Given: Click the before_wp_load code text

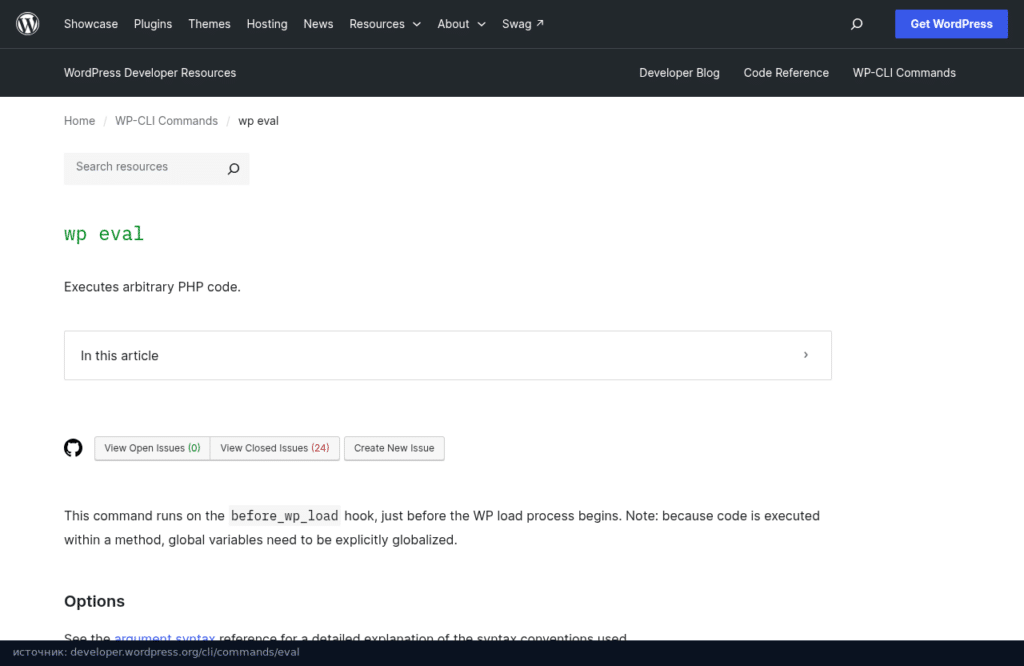Looking at the screenshot, I should (x=284, y=516).
